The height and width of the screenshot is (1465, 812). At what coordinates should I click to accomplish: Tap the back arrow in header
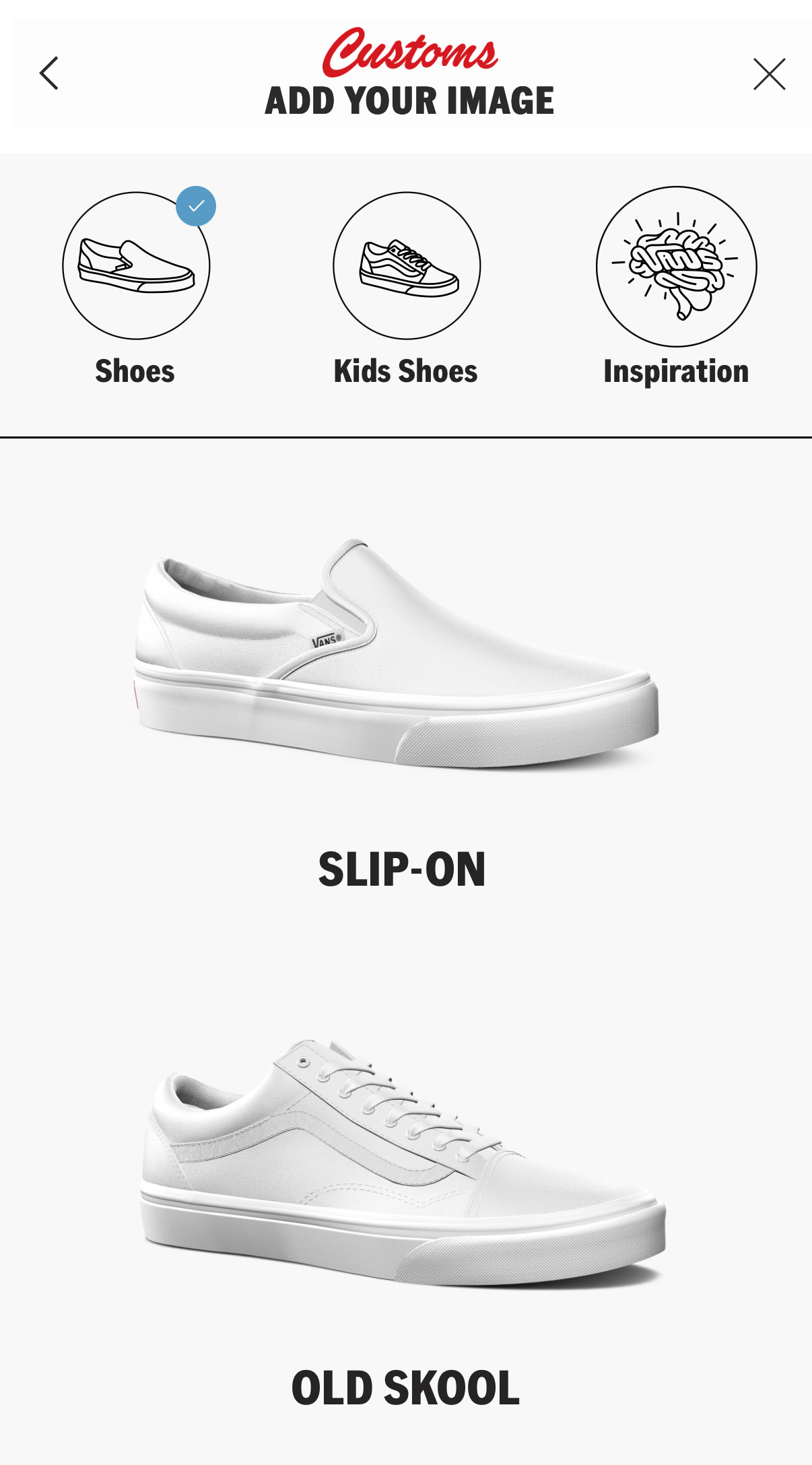48,73
